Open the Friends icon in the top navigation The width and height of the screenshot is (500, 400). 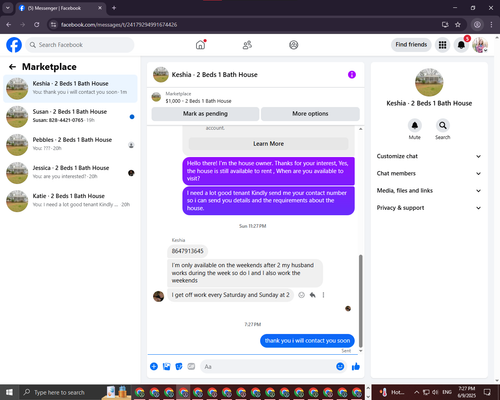[247, 45]
